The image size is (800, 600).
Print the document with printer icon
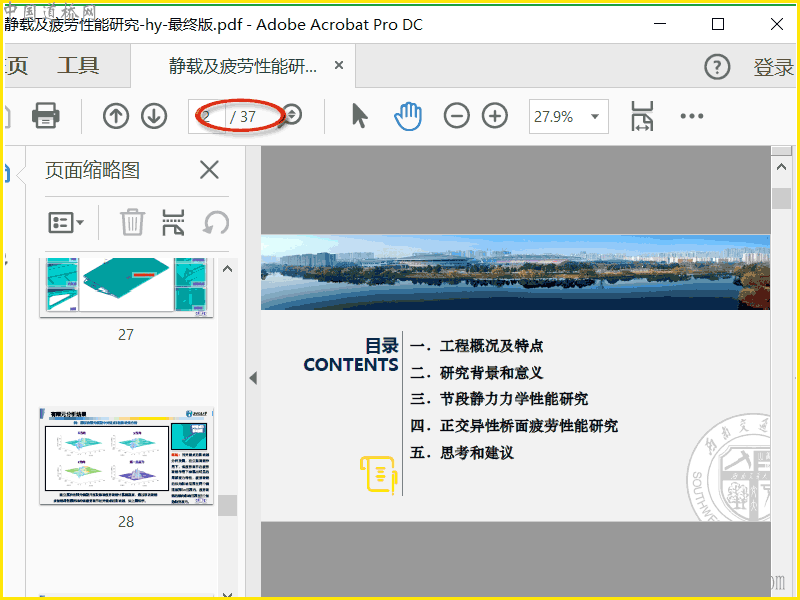(46, 116)
